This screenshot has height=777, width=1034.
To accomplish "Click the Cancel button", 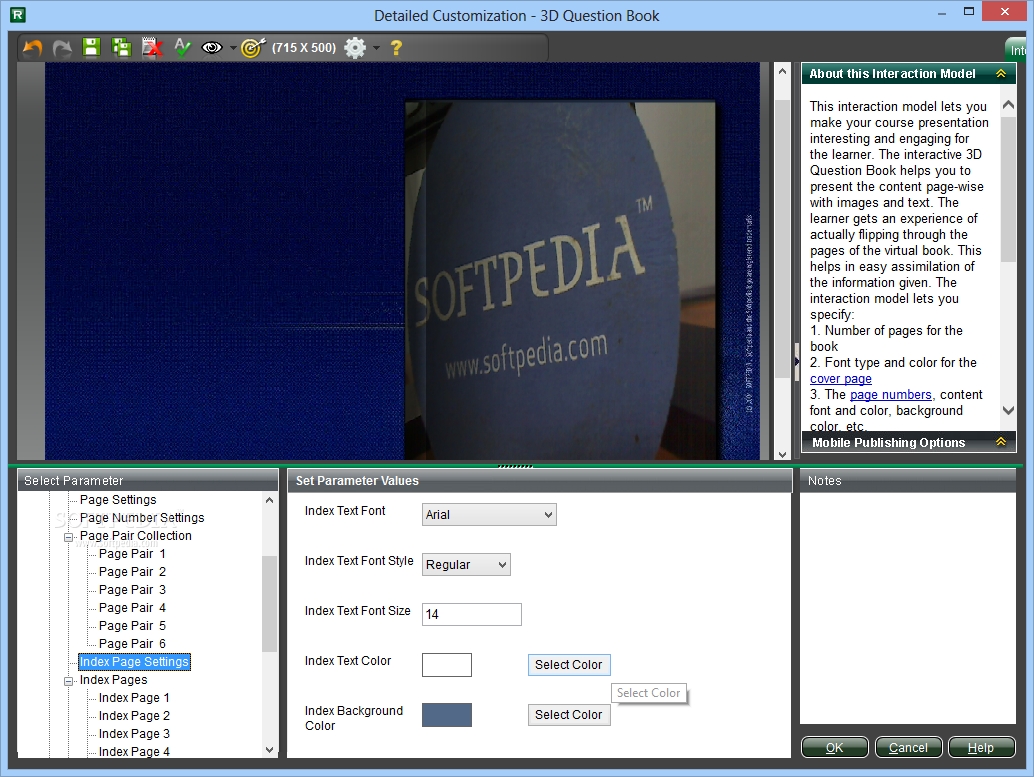I will click(x=908, y=747).
